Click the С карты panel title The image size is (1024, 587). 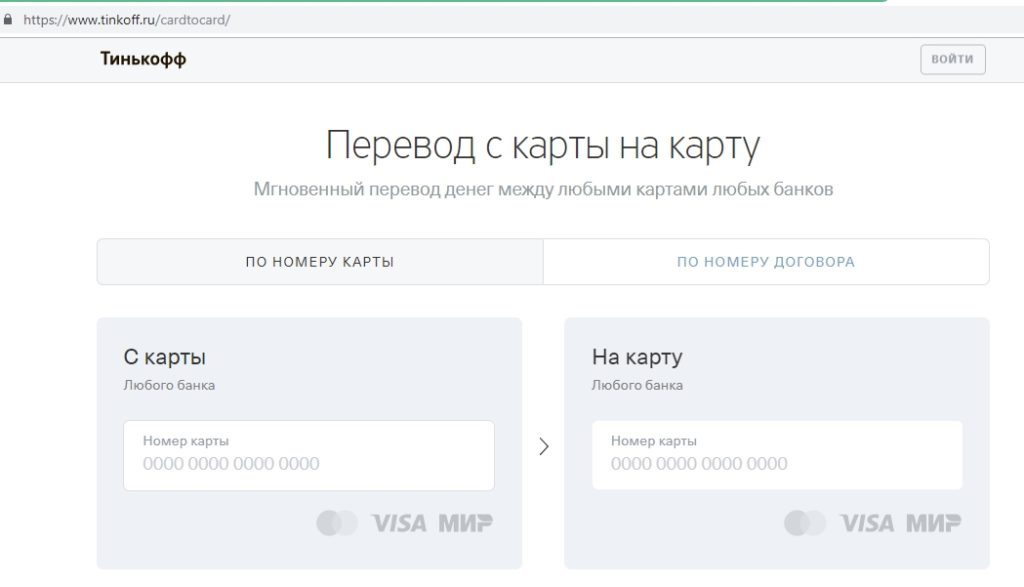[164, 357]
